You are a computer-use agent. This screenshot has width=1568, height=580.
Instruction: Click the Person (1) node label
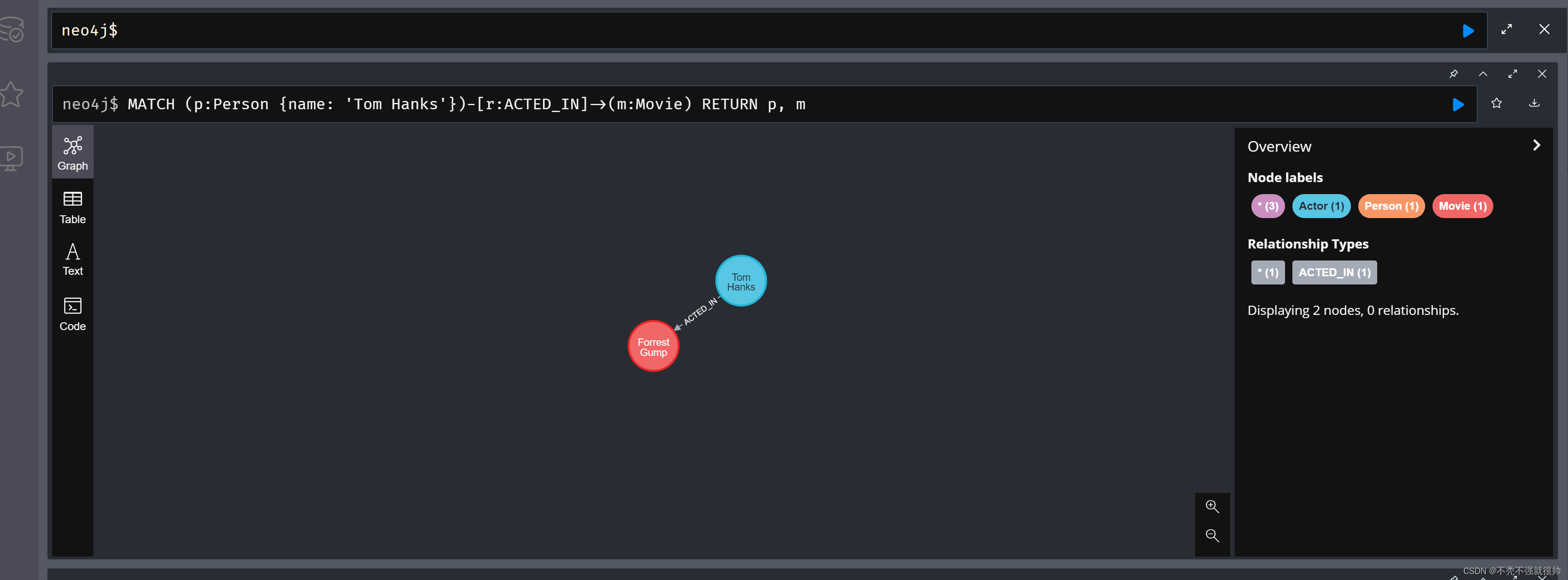pyautogui.click(x=1391, y=206)
